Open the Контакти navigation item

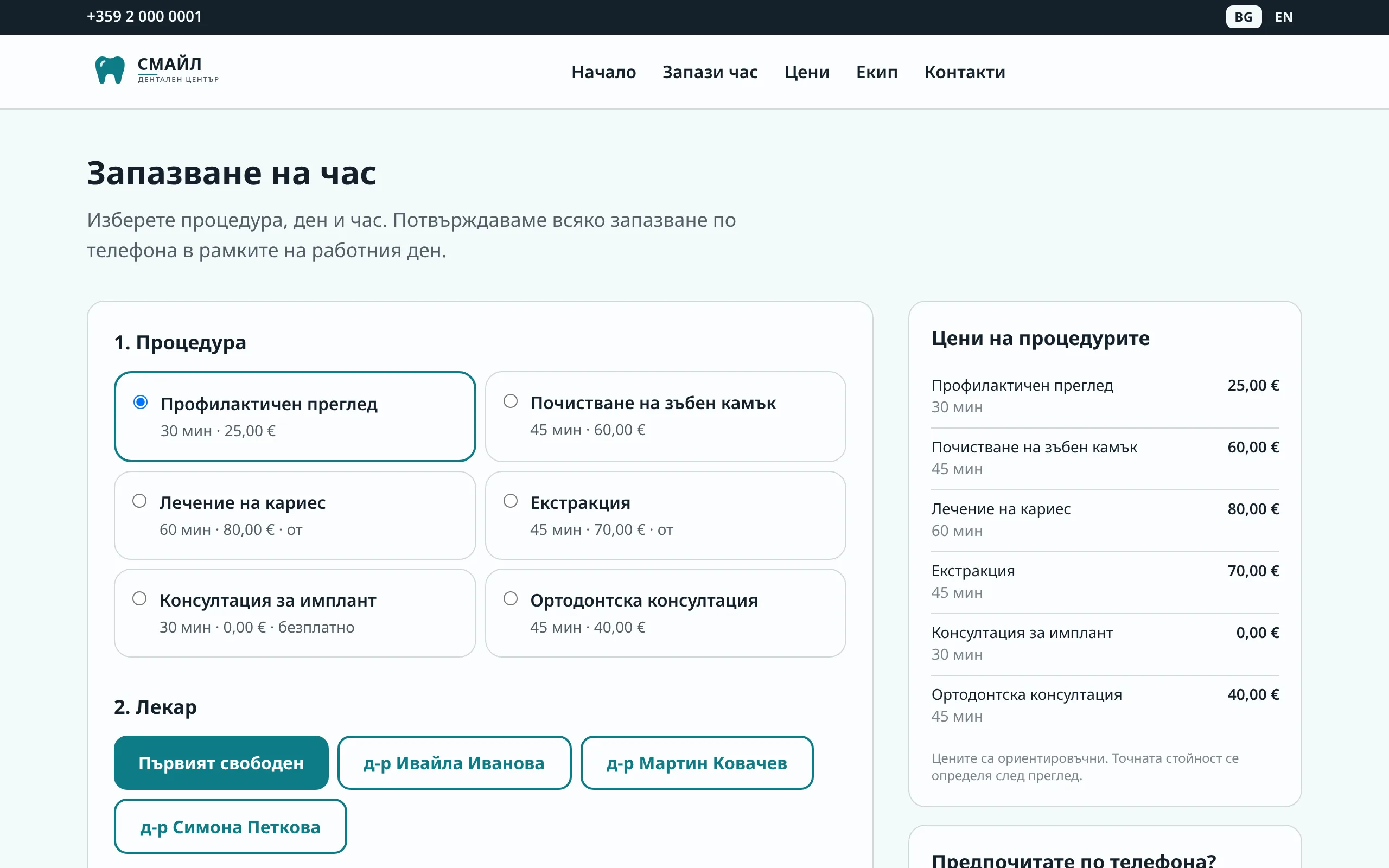pyautogui.click(x=964, y=72)
